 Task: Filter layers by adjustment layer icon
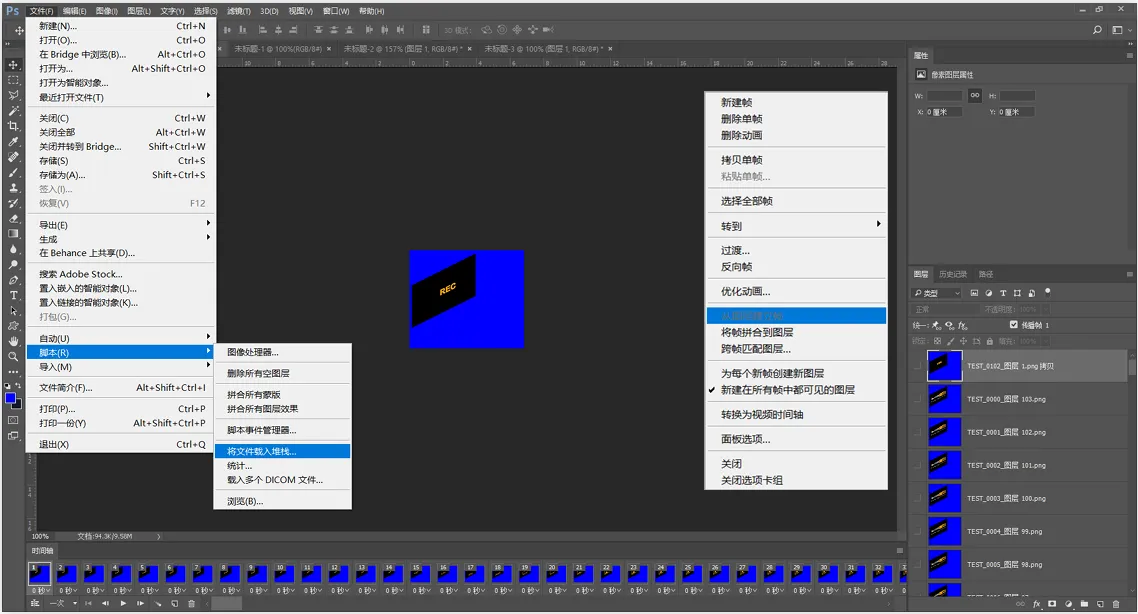(988, 293)
